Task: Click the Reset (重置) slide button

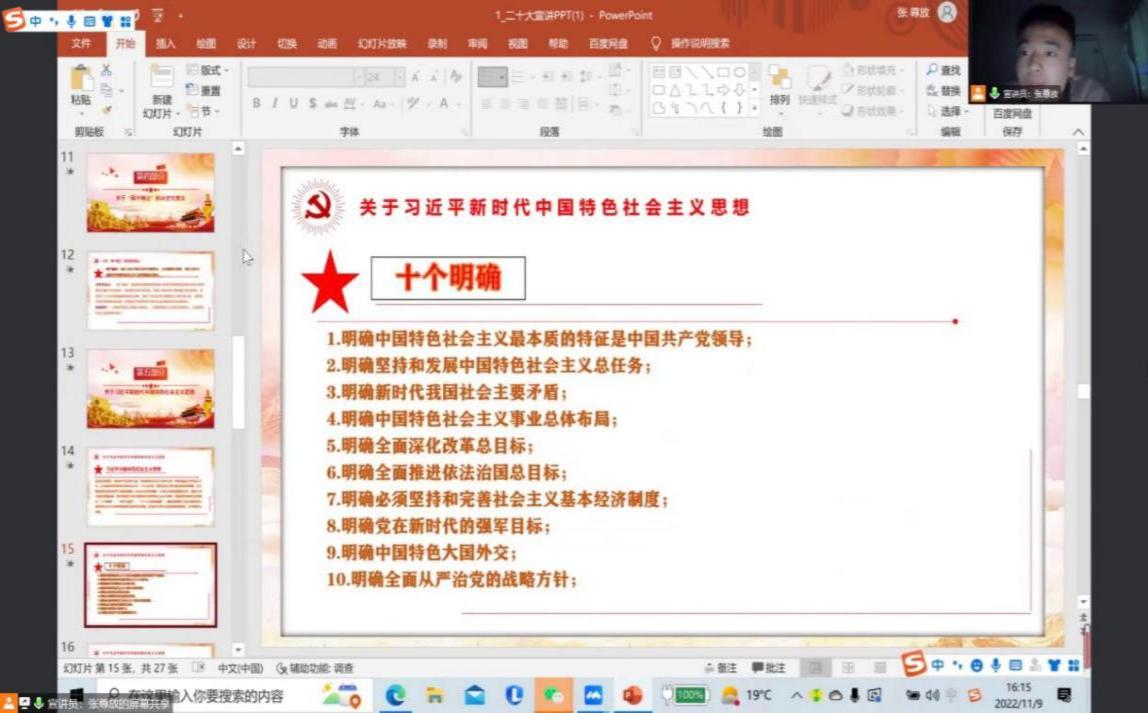Action: [x=204, y=91]
